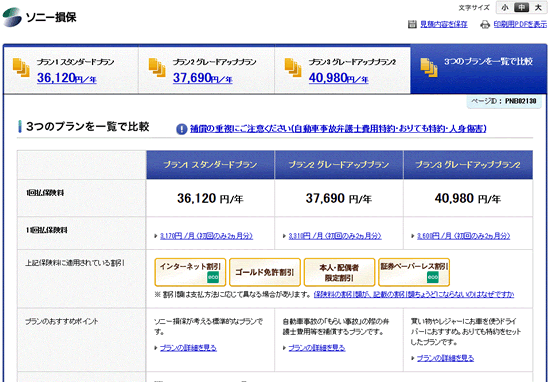Click the プラン2 グレードアッププラン tab document icon
Screen dimensions: 550x382
(157, 67)
